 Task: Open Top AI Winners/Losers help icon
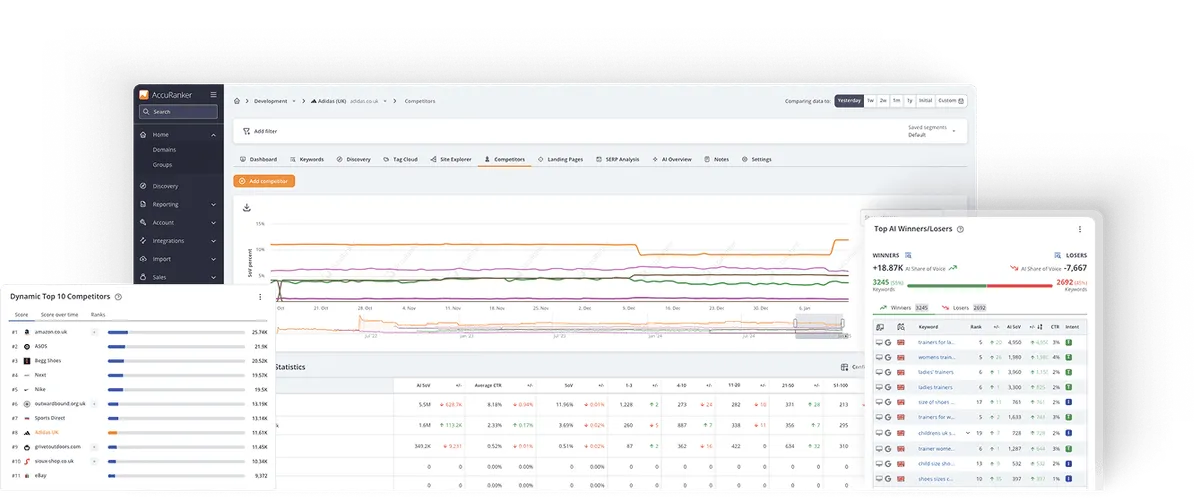960,229
